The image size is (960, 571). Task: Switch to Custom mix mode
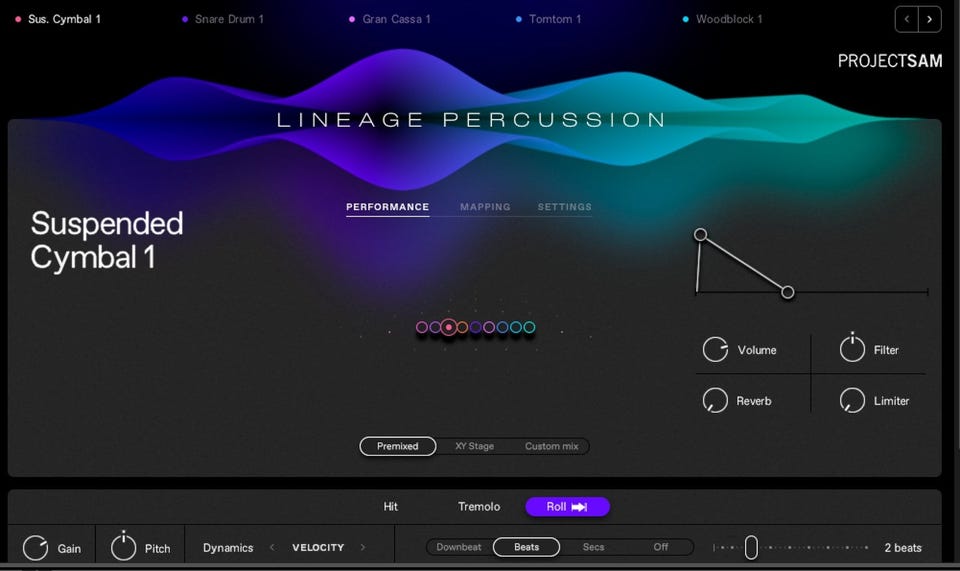coord(551,446)
